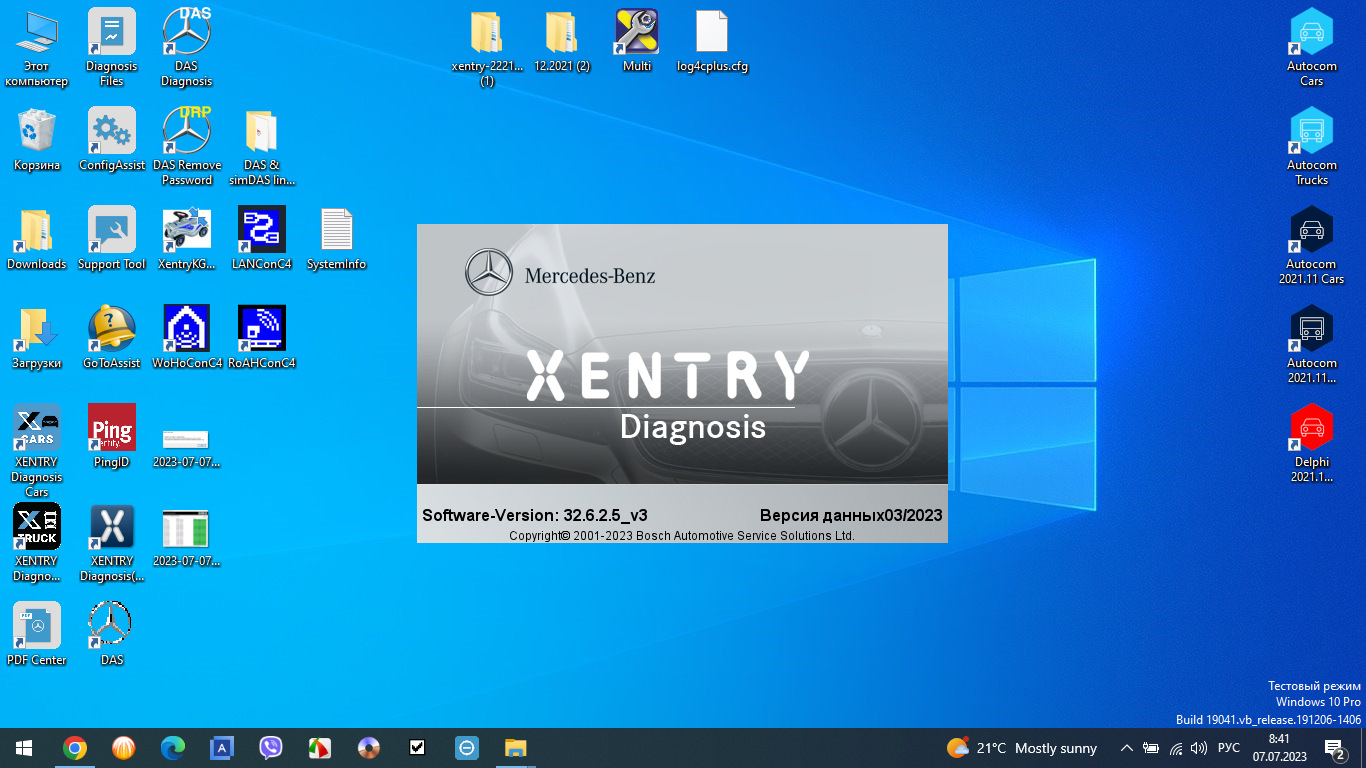Viewport: 1366px width, 768px height.
Task: Click the Версия данных 03/2023 text
Action: click(x=851, y=516)
